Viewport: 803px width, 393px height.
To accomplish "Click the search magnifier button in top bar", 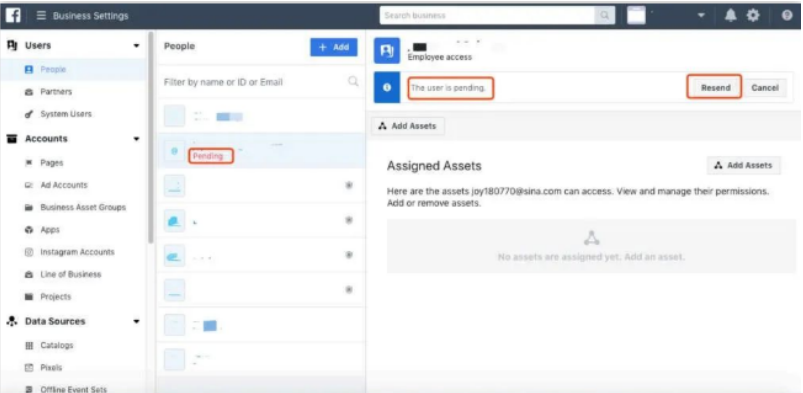I will coord(605,15).
